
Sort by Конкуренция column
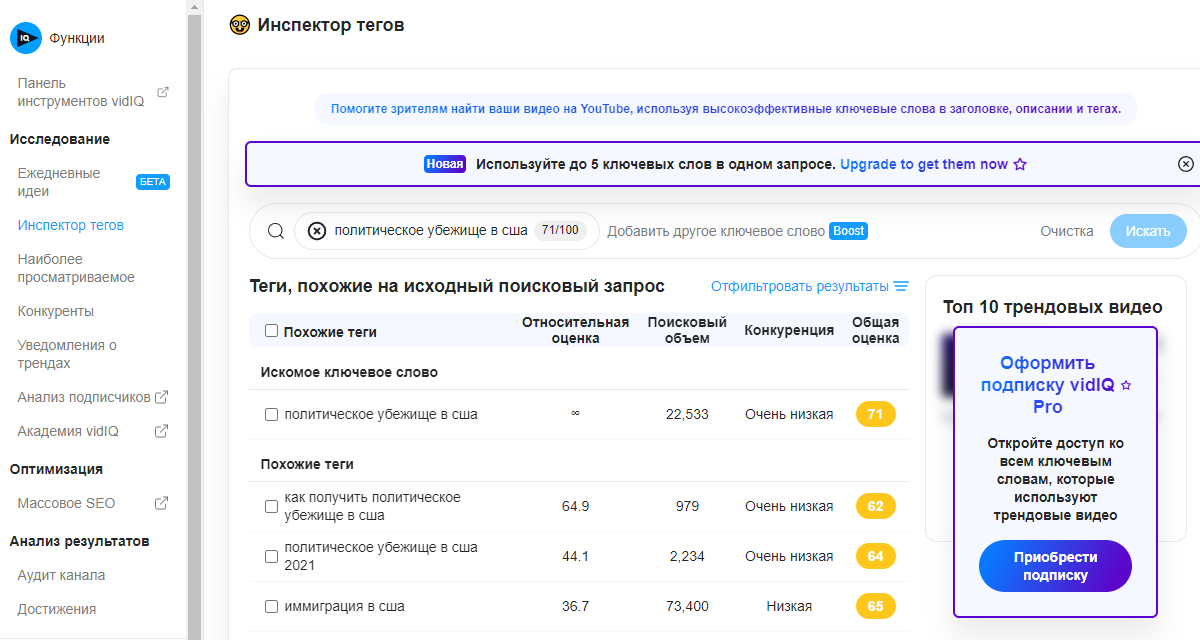(x=789, y=330)
